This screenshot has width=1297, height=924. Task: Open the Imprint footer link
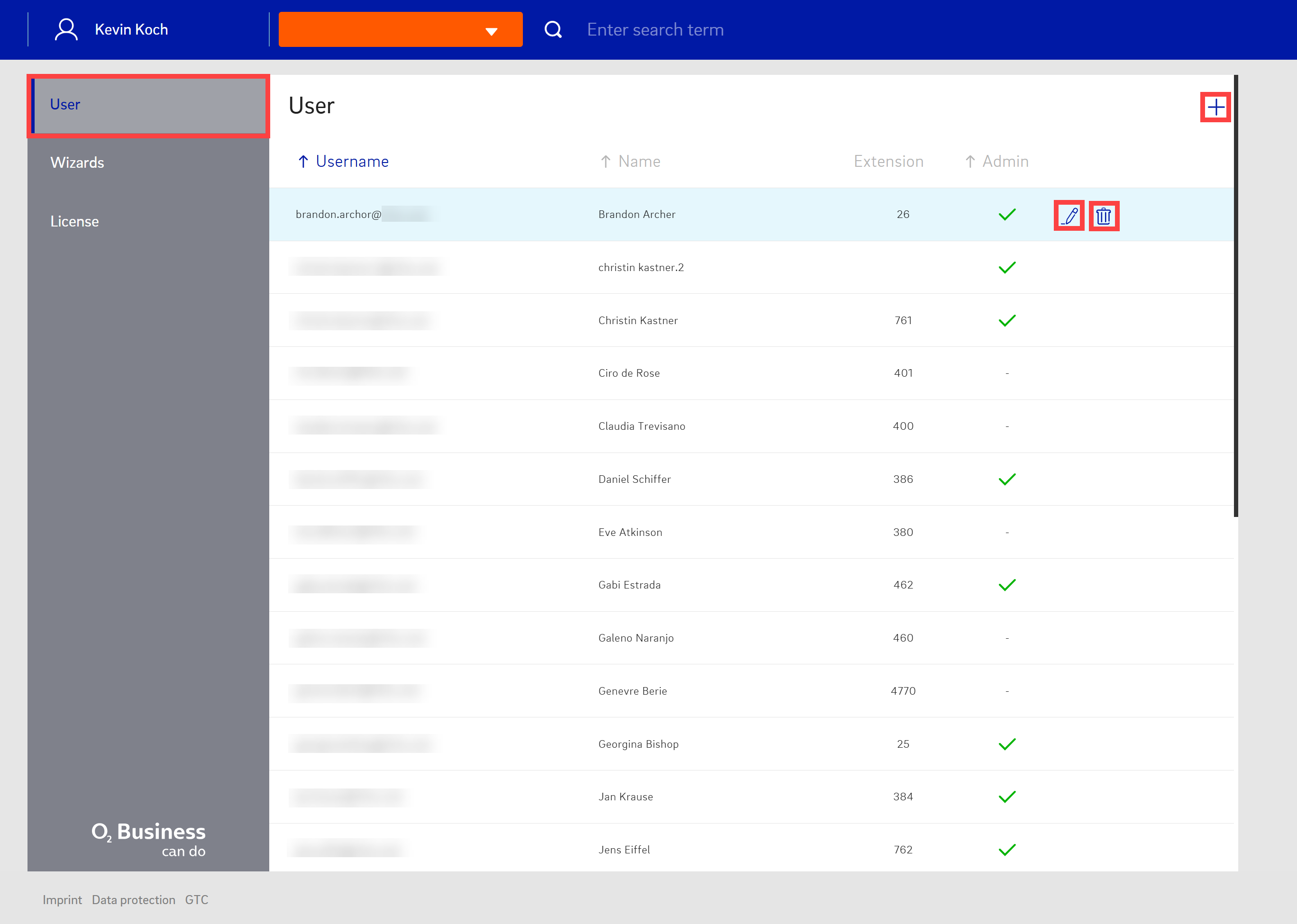(x=62, y=899)
